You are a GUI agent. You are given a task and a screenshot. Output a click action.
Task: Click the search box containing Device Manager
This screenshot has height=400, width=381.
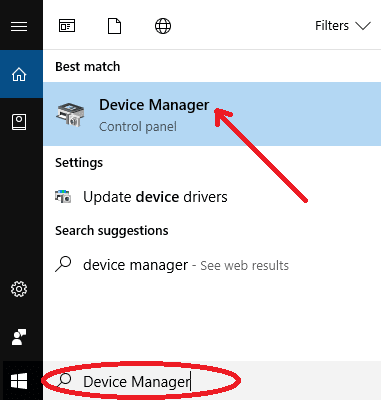[x=212, y=381]
